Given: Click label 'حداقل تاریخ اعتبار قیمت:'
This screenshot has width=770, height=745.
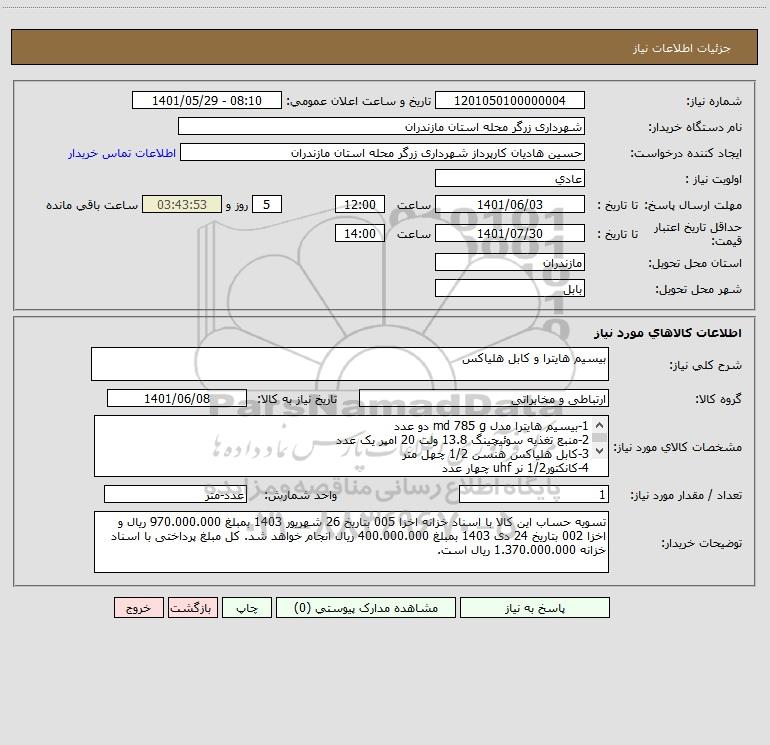Looking at the screenshot, I should (698, 234).
